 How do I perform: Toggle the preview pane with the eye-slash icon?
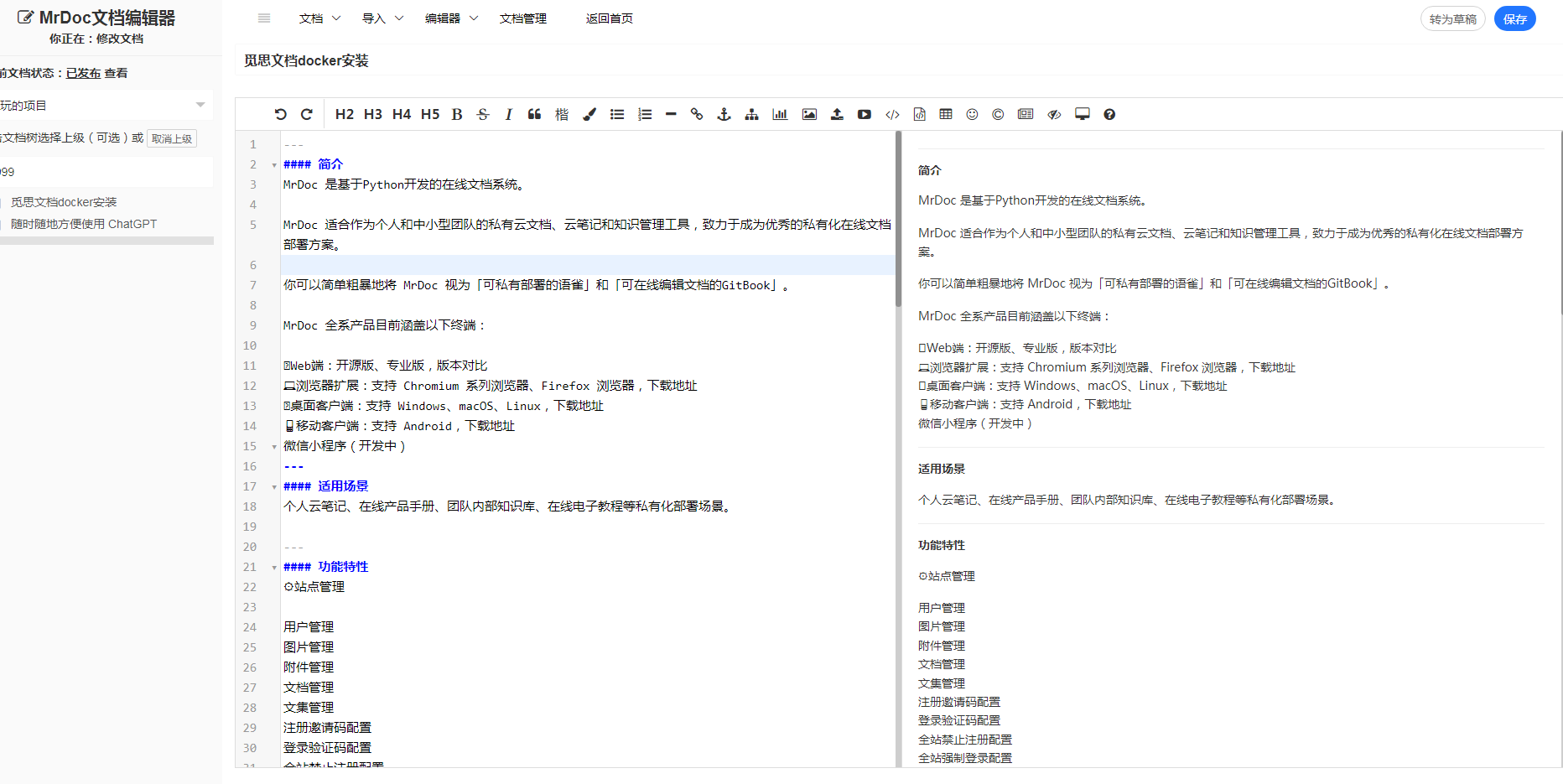(x=1054, y=114)
